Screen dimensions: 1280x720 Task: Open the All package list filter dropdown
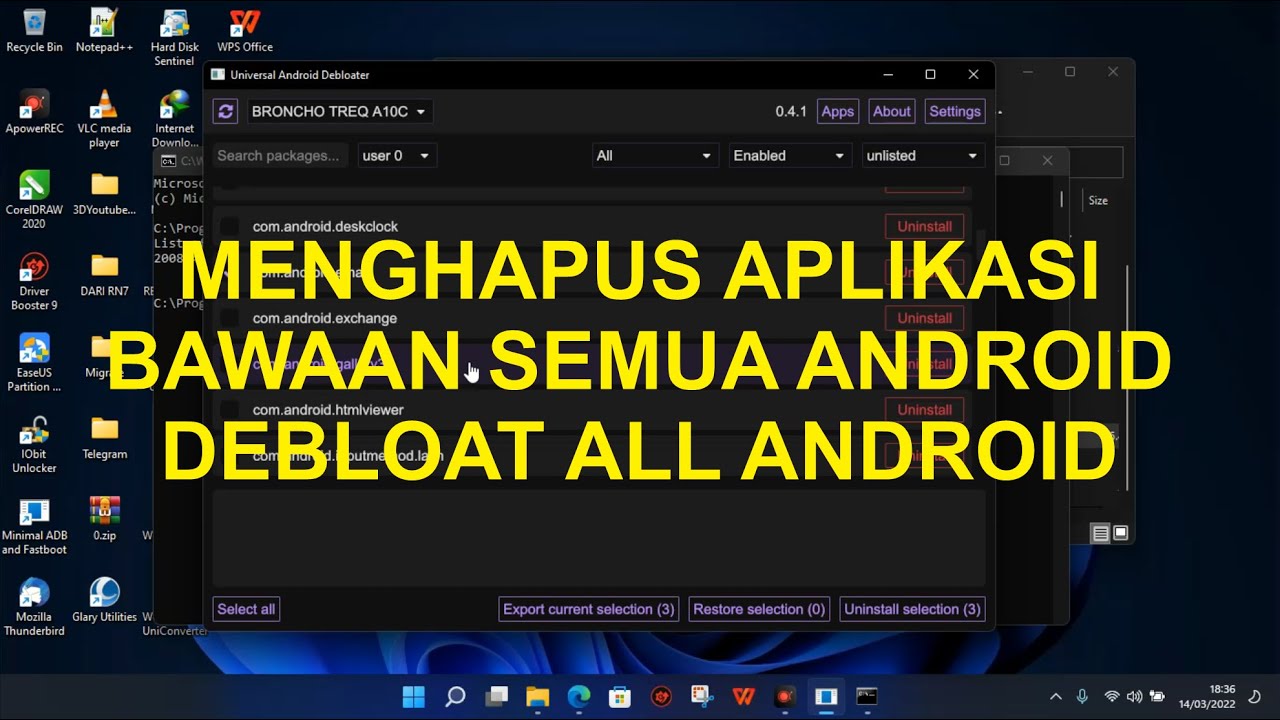[x=654, y=156]
